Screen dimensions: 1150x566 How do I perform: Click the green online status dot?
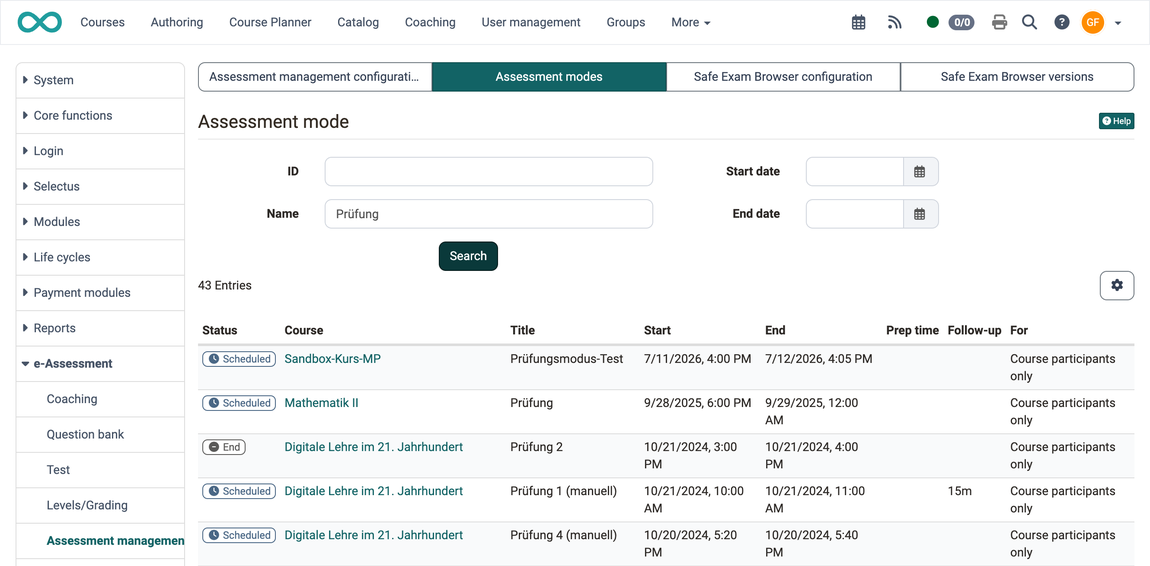(x=933, y=22)
